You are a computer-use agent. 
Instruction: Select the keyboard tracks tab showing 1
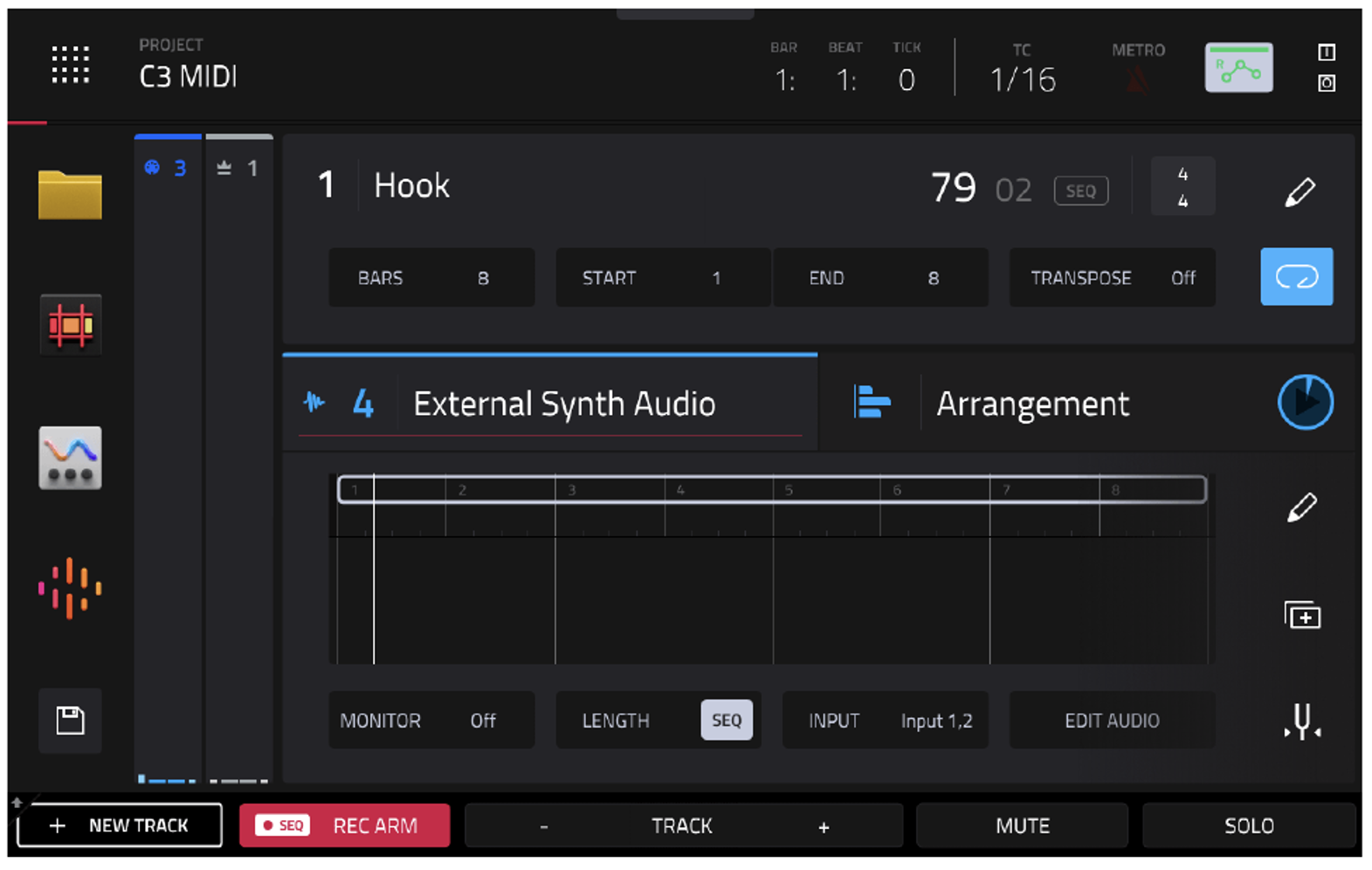[238, 168]
